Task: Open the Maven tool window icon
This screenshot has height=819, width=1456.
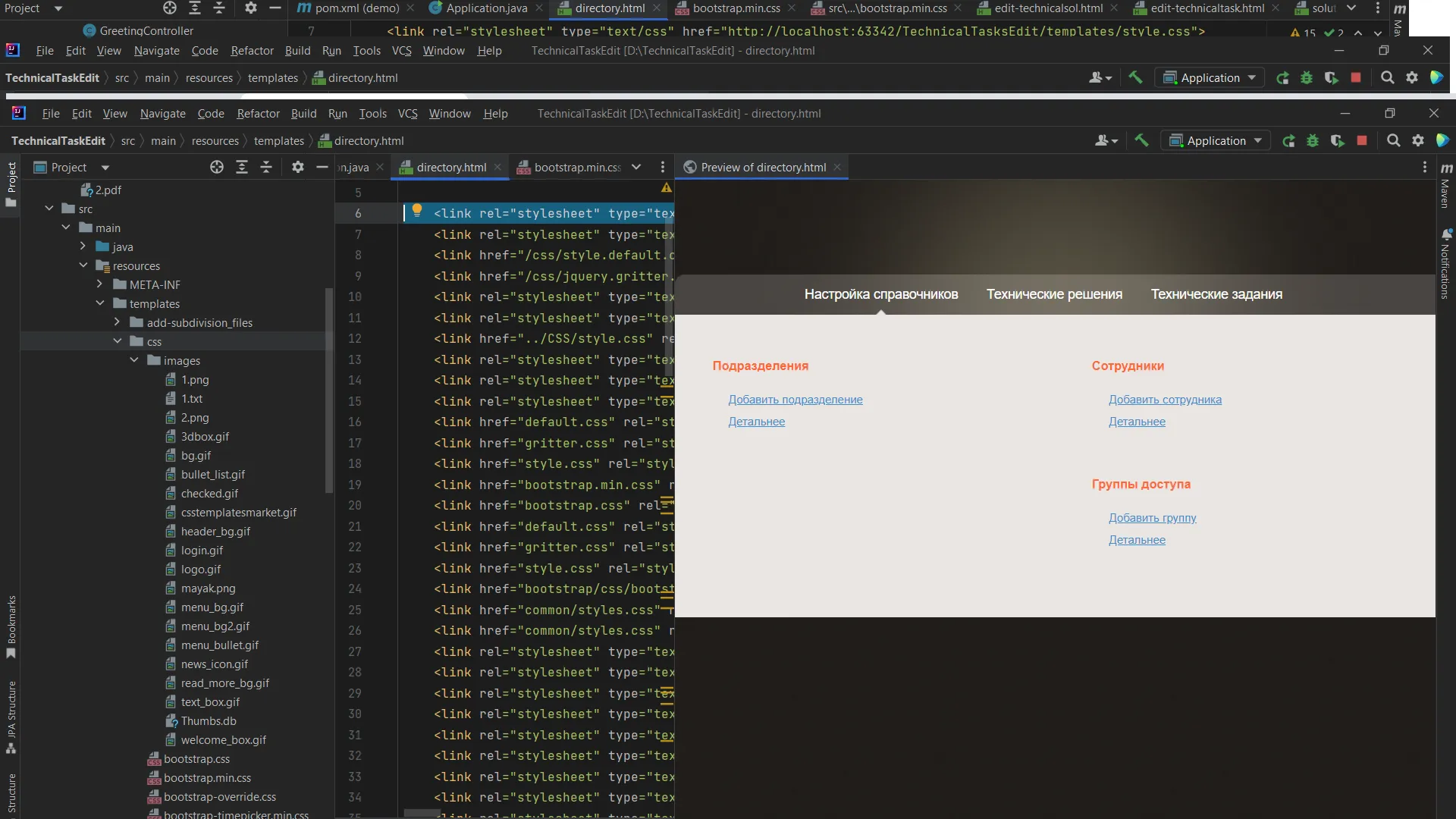Action: 1446,184
